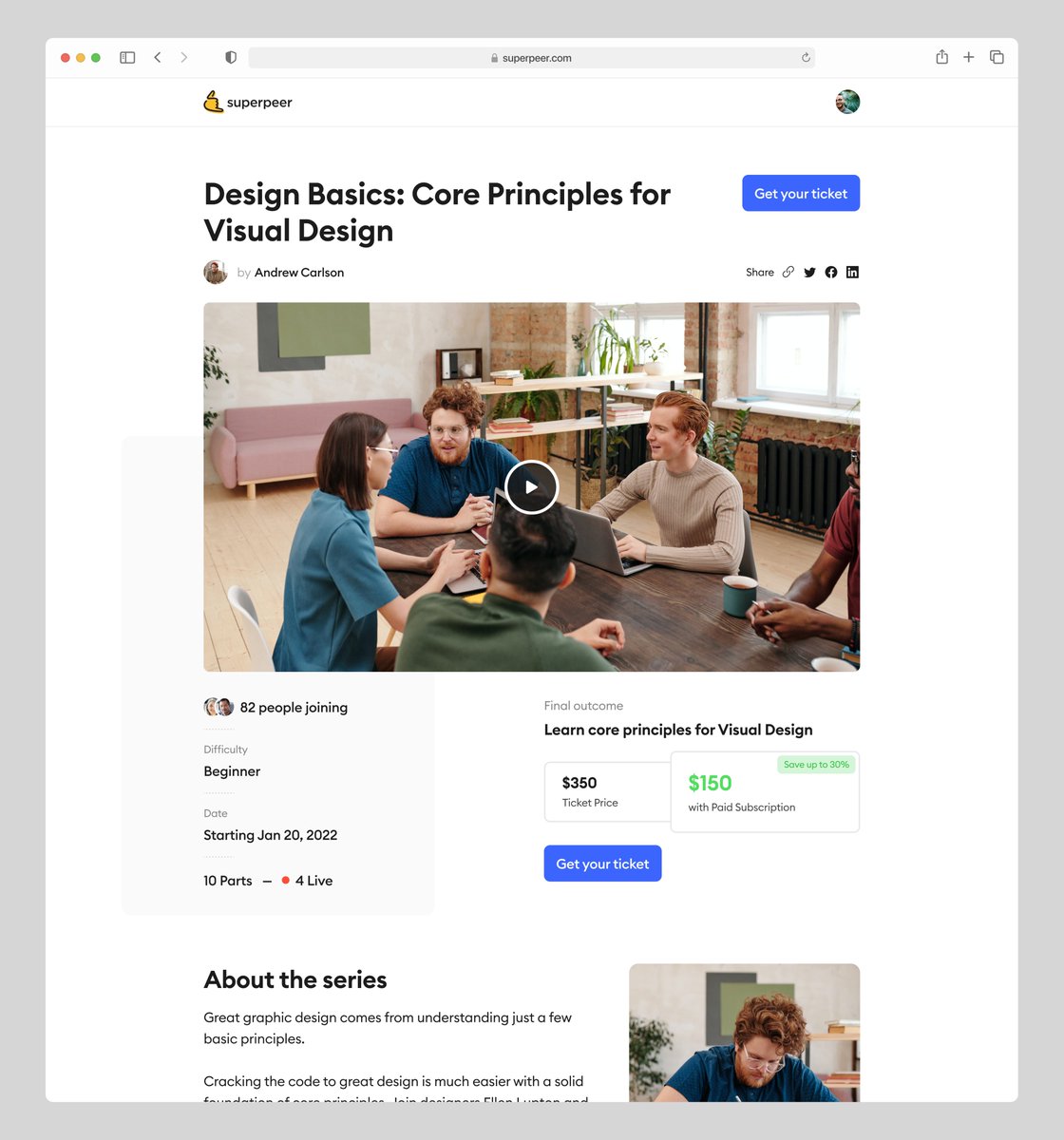Screen dimensions: 1064x1140
Task: Click the superpeer.com address bar
Action: click(x=532, y=57)
